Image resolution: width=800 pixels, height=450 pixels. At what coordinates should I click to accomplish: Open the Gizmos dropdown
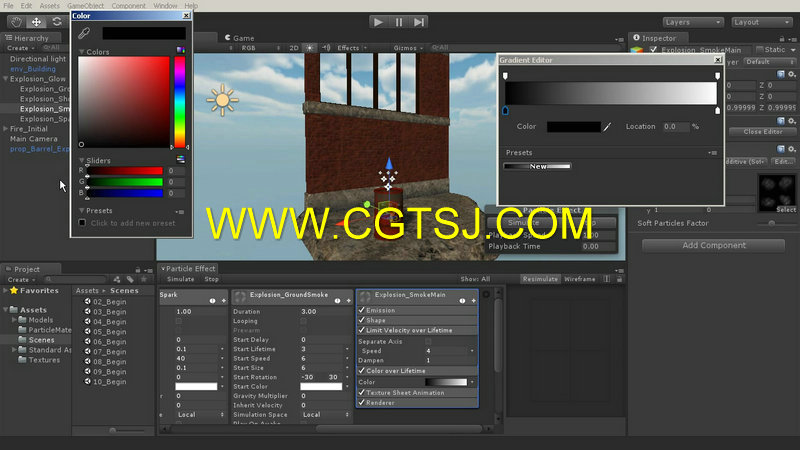pos(408,47)
